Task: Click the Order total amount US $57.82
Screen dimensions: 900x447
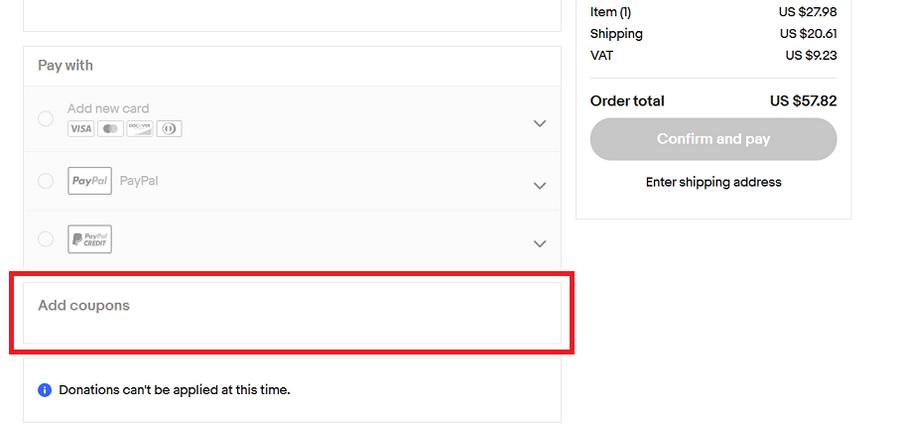Action: click(x=803, y=101)
